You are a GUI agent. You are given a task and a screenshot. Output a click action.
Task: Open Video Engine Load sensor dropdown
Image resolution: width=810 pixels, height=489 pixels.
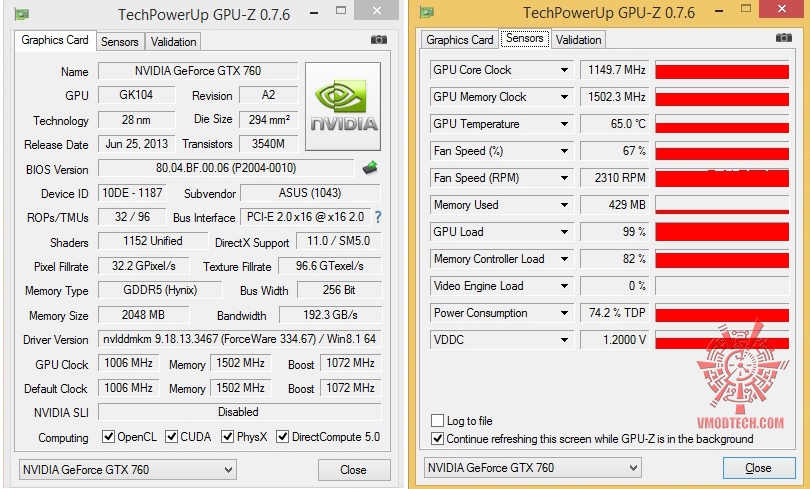point(565,286)
